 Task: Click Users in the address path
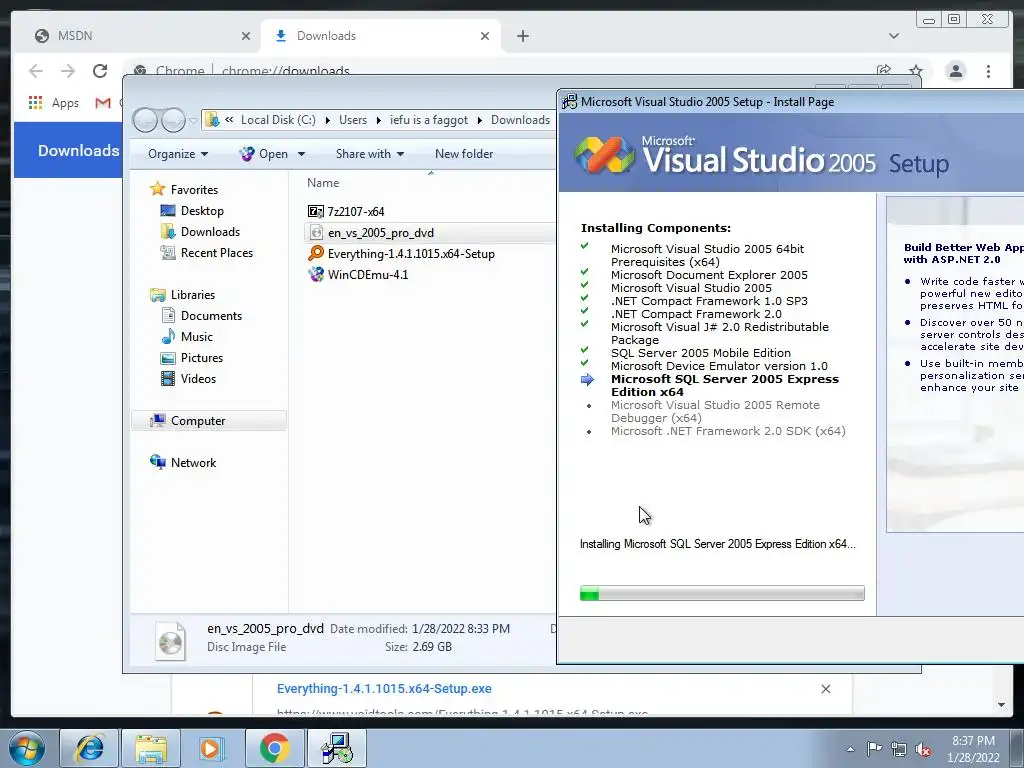(x=353, y=120)
